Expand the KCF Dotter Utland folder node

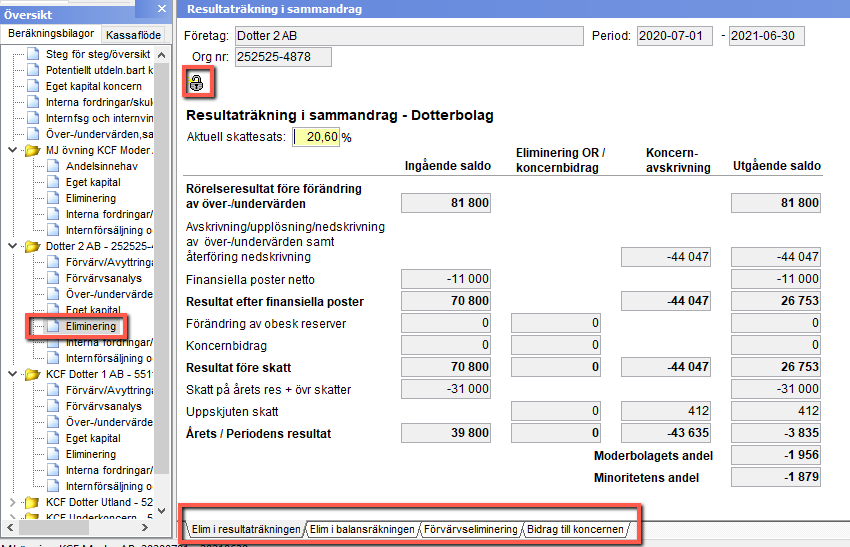point(13,502)
